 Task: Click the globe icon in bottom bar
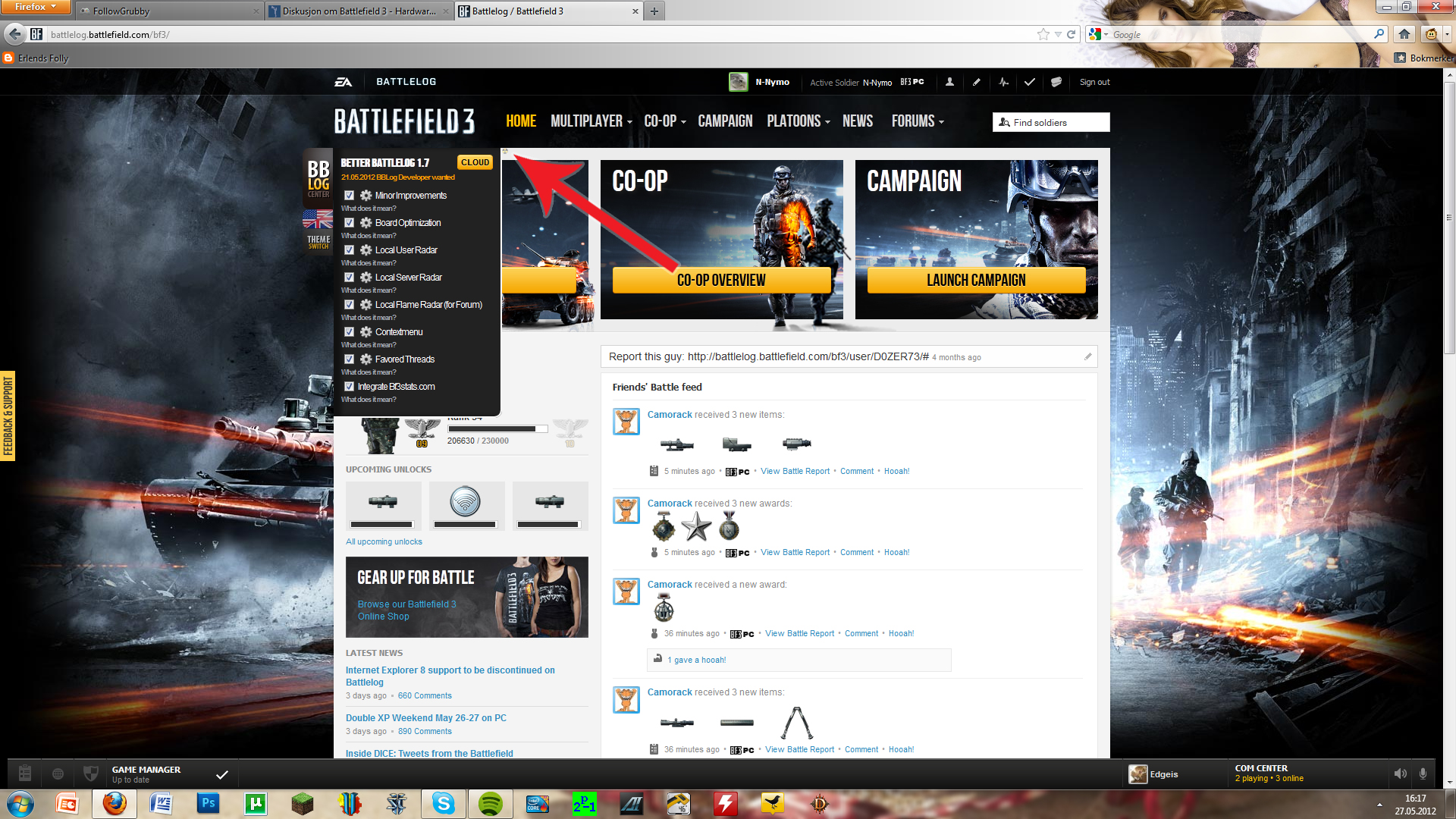[x=58, y=773]
